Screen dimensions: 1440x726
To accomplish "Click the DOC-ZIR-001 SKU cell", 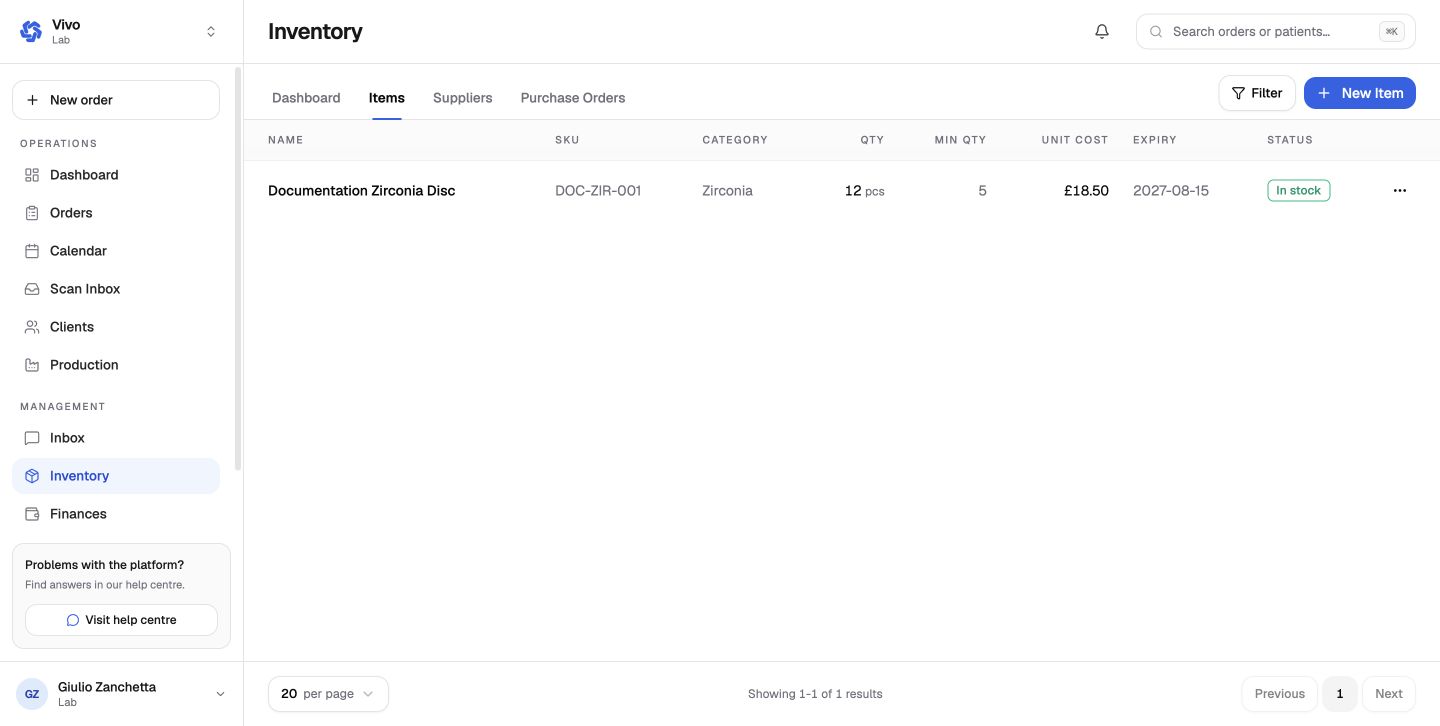I will (598, 191).
